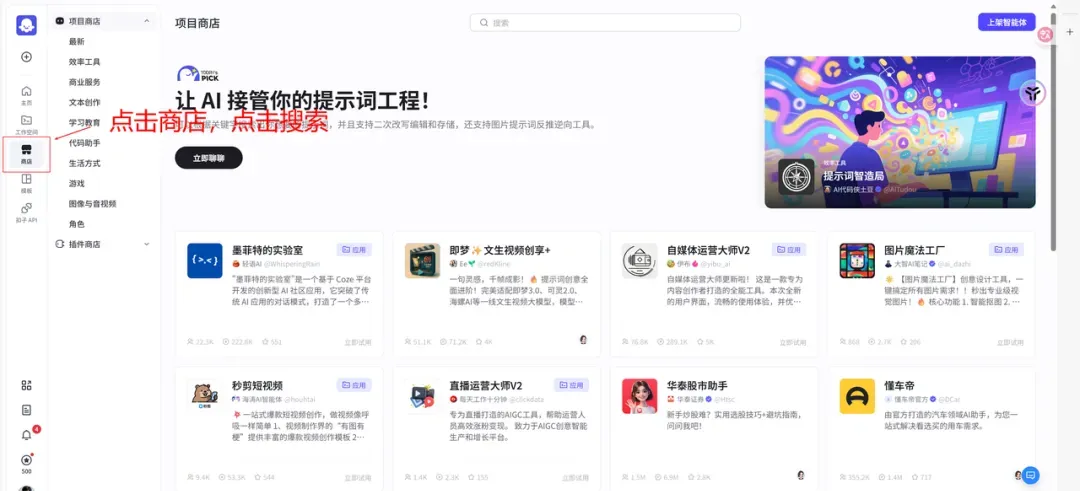1080x491 pixels.
Task: Click the 主页 home icon
Action: tap(26, 95)
